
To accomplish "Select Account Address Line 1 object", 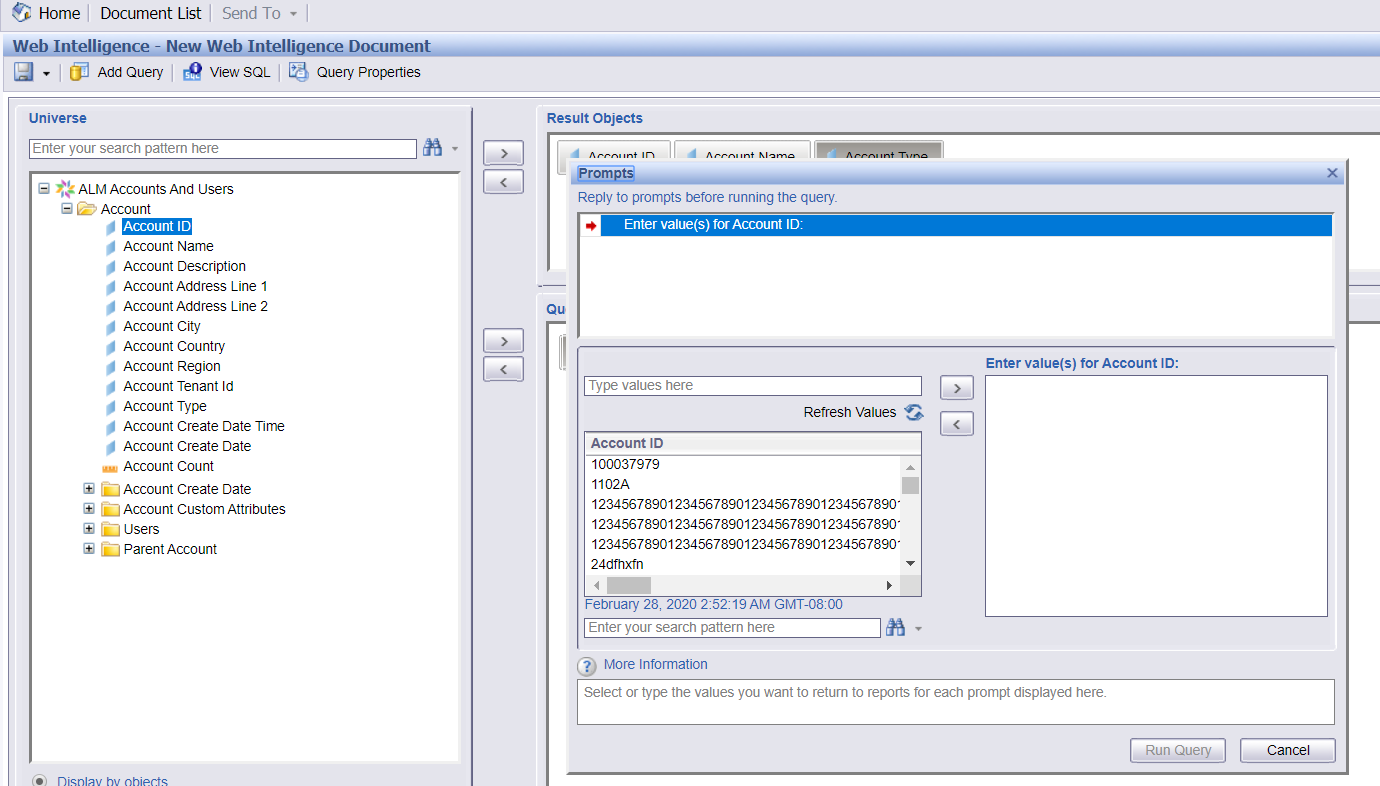I will pos(195,286).
